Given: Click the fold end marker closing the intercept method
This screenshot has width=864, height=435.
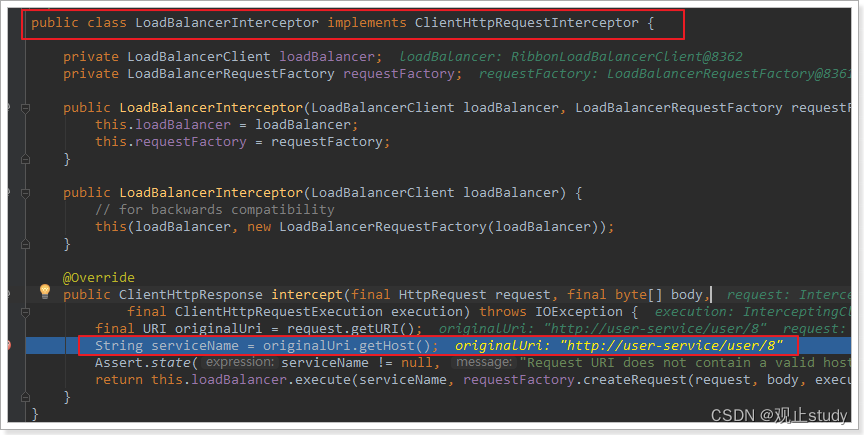Looking at the screenshot, I should (25, 397).
